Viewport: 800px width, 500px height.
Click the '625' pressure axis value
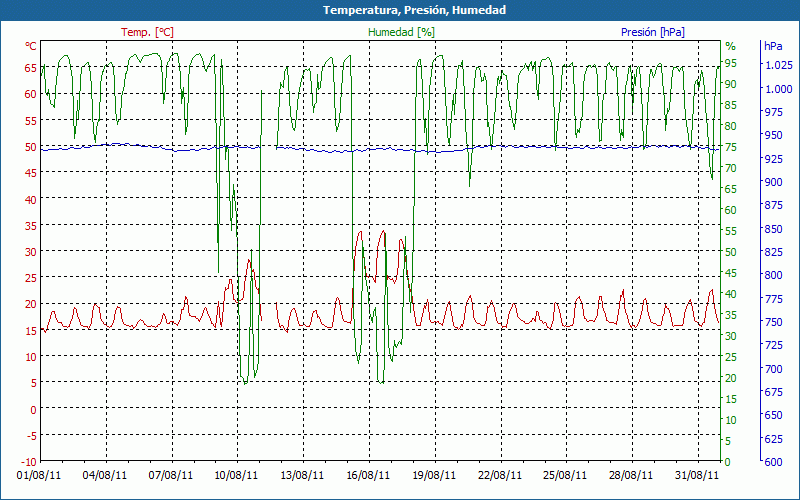(773, 439)
